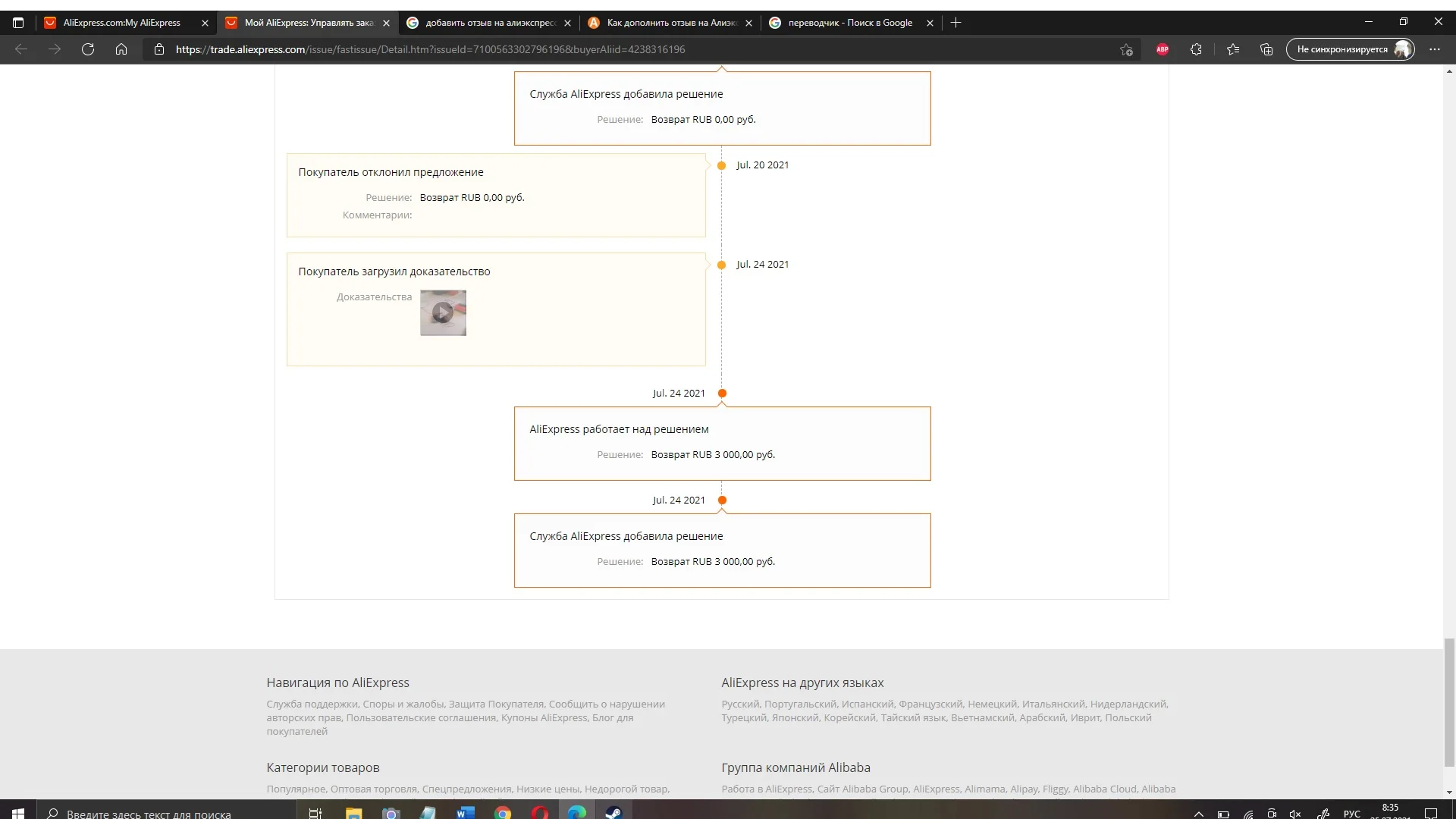Open the Edge settings three-dots menu
This screenshot has width=1456, height=819.
tap(1435, 49)
